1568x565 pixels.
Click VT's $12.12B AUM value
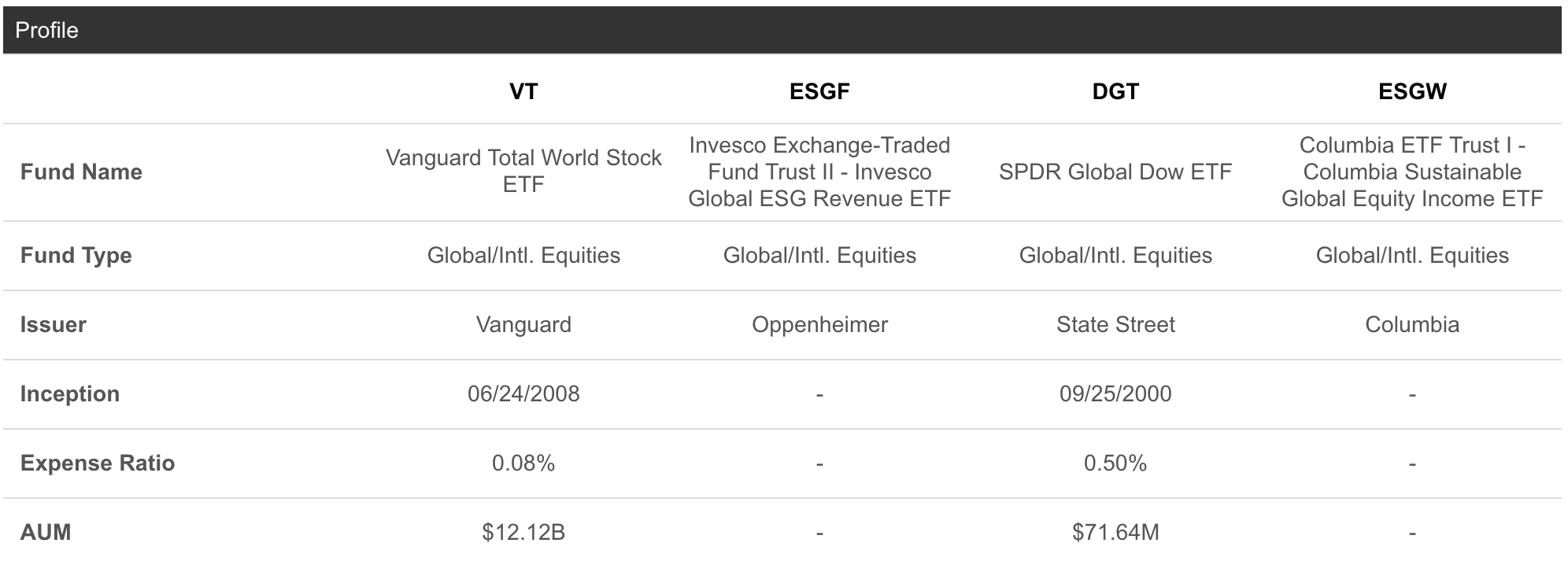pos(523,533)
